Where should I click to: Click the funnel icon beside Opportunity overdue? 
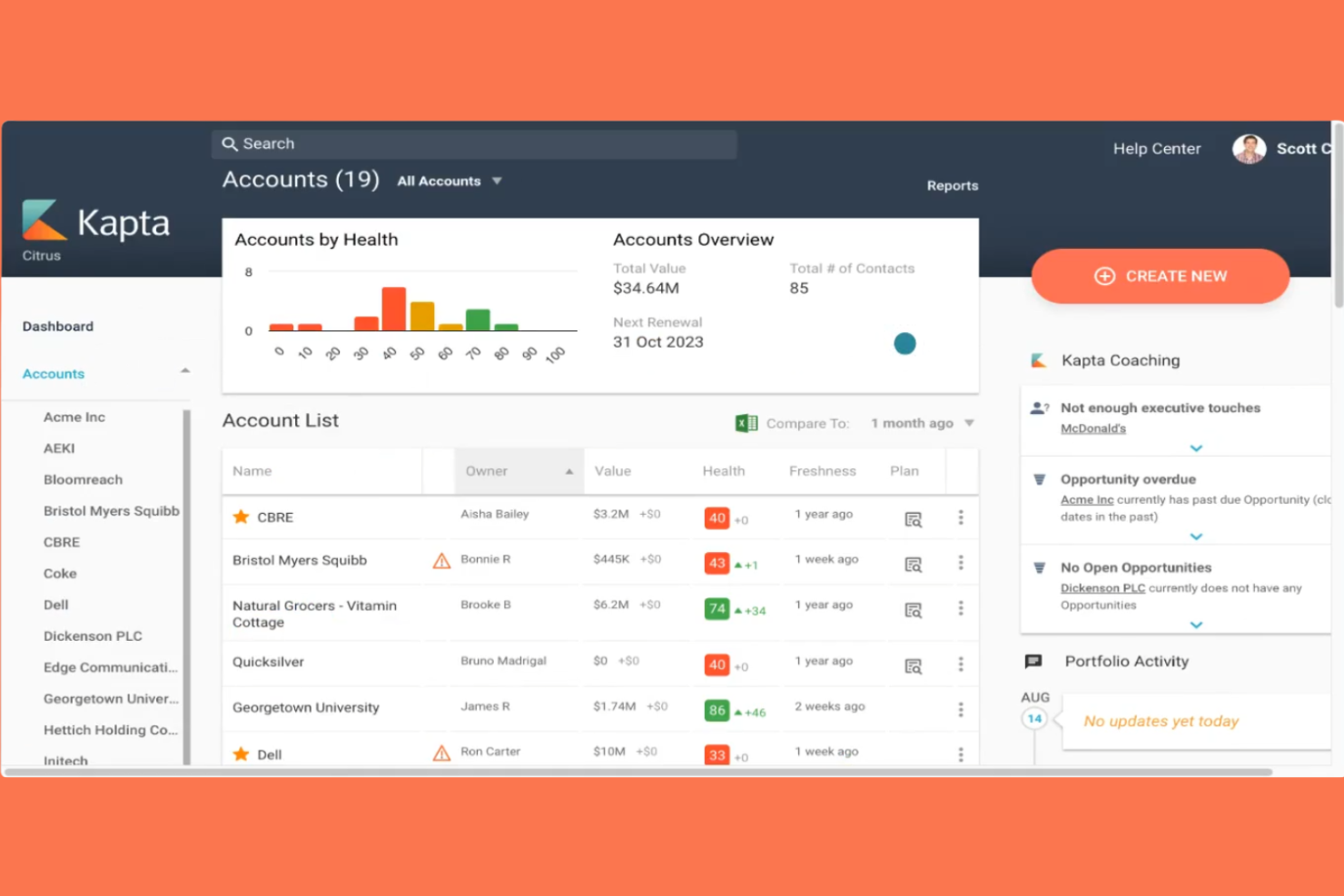pos(1038,478)
